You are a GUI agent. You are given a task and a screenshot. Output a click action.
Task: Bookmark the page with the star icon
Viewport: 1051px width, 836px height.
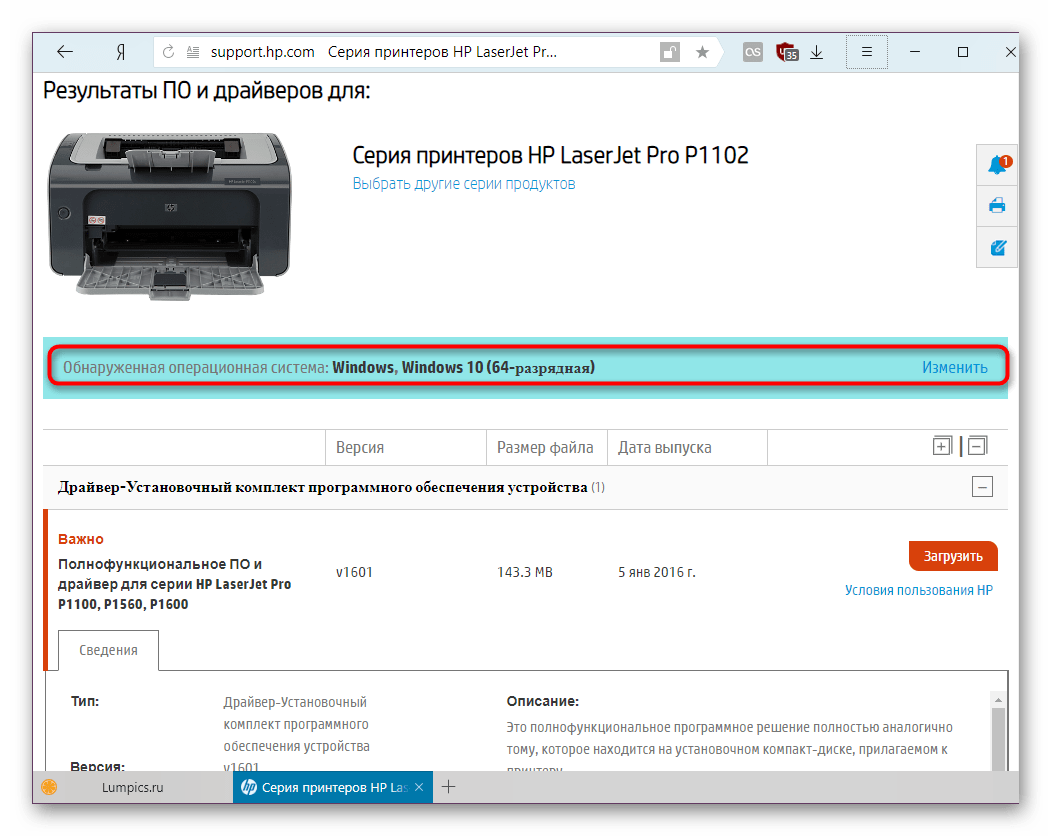coord(702,52)
